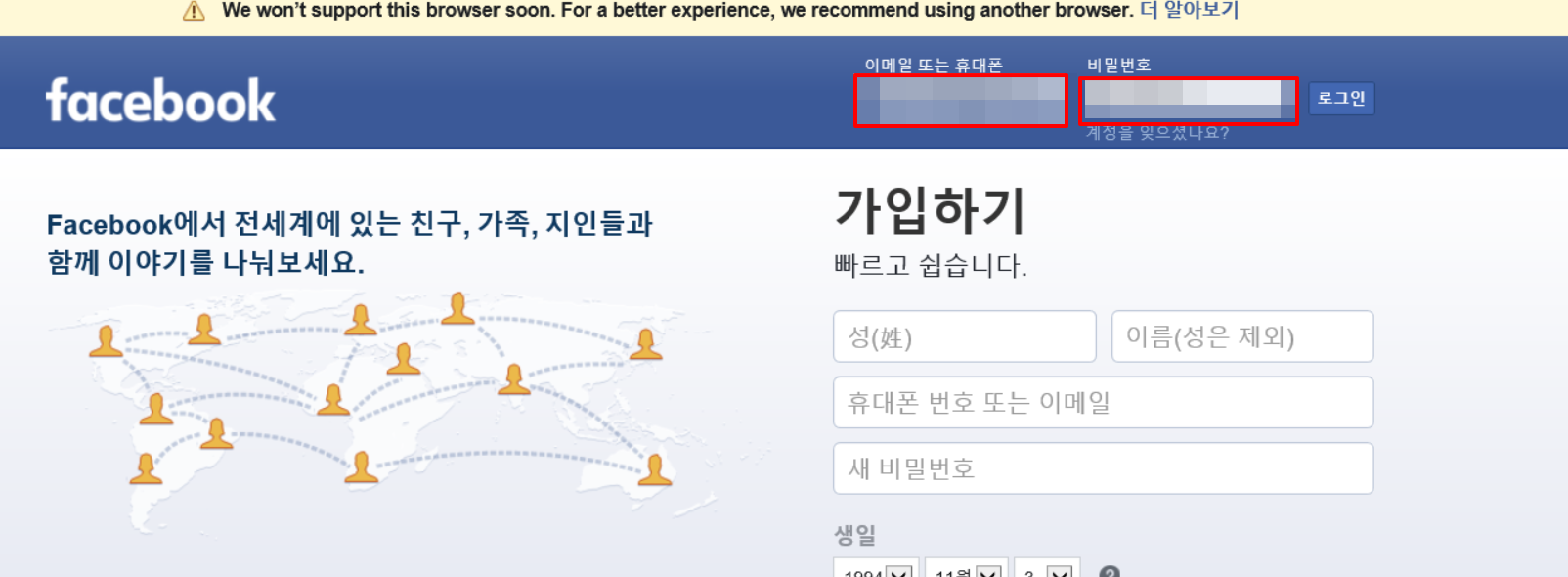Open 계정을 잊으셨나요? link
1568x577 pixels.
click(x=1157, y=133)
